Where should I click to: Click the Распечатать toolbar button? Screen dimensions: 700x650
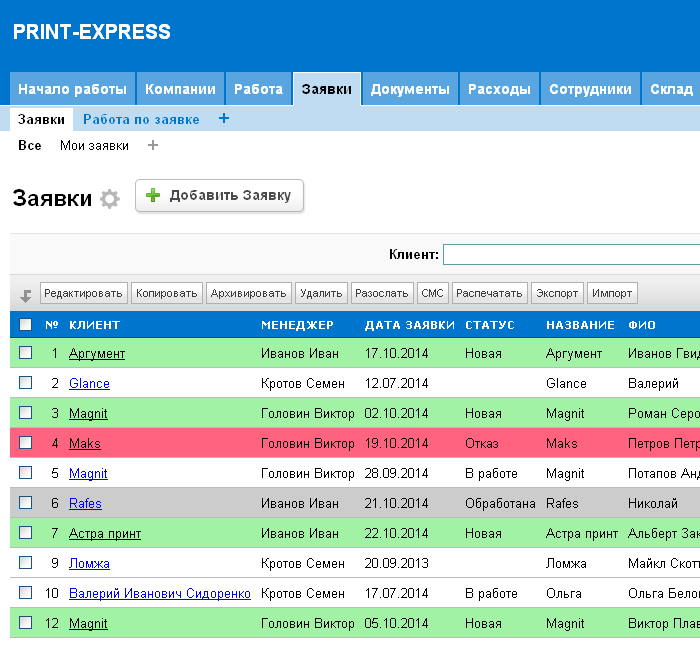coord(489,293)
